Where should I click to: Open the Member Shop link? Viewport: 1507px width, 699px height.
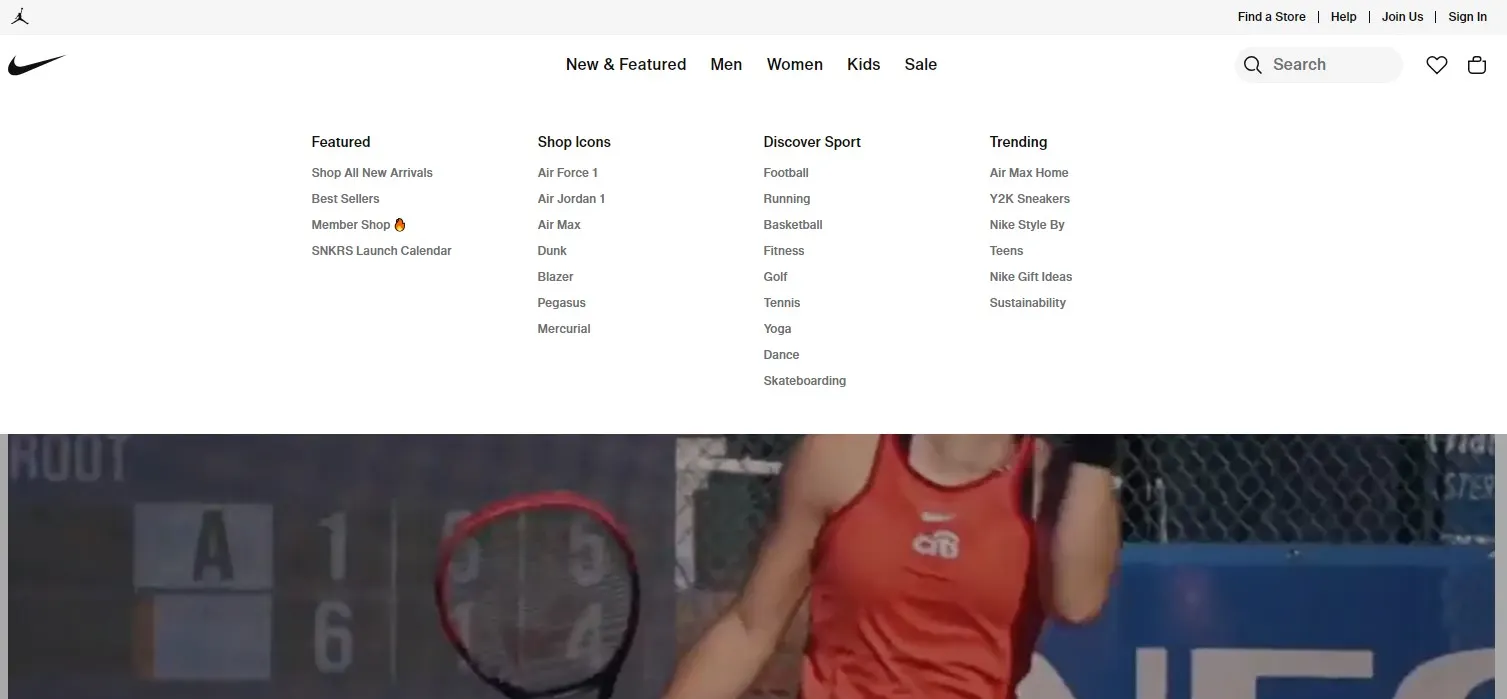pos(351,225)
